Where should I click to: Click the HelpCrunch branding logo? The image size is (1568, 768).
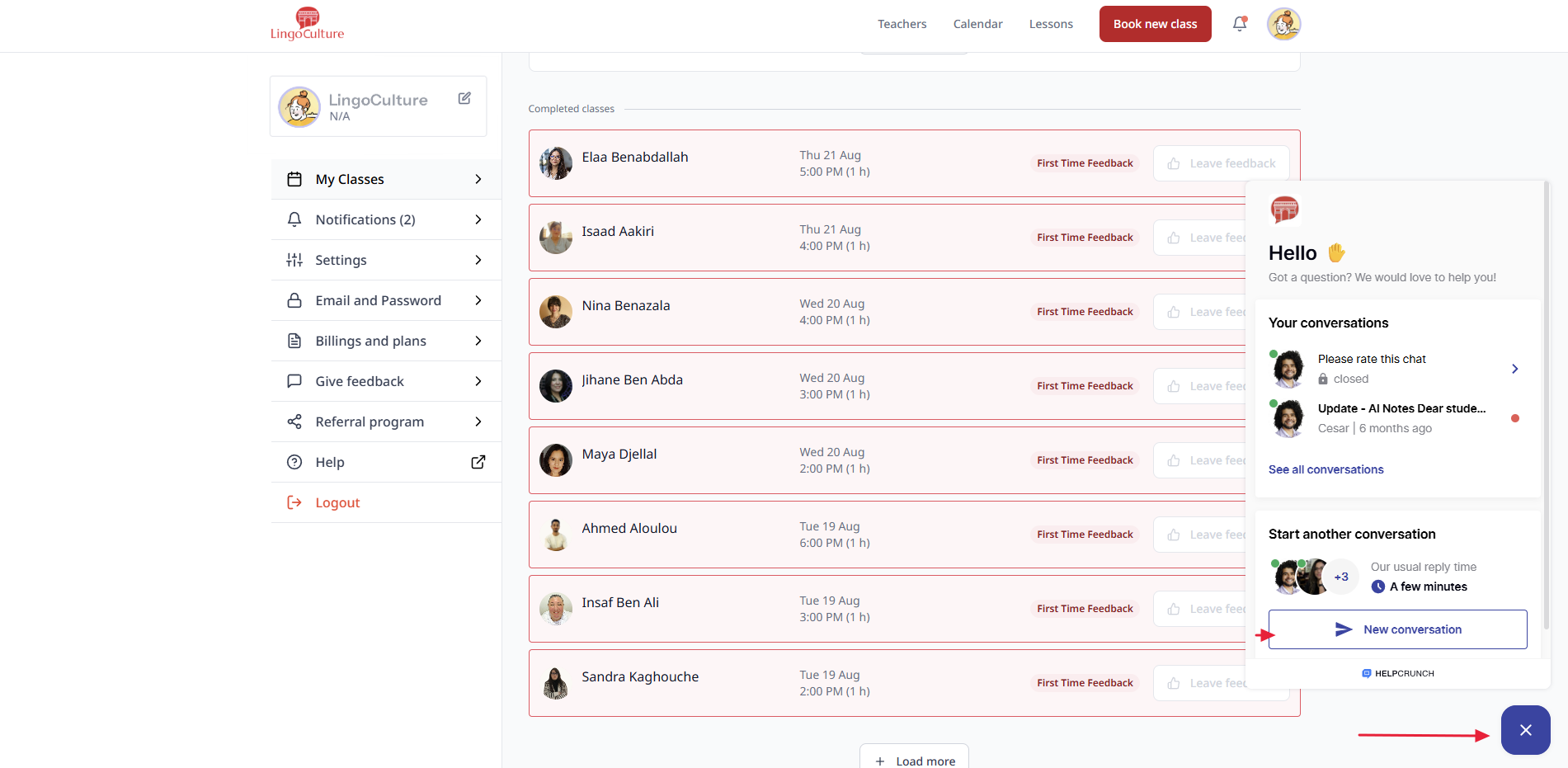point(1398,673)
